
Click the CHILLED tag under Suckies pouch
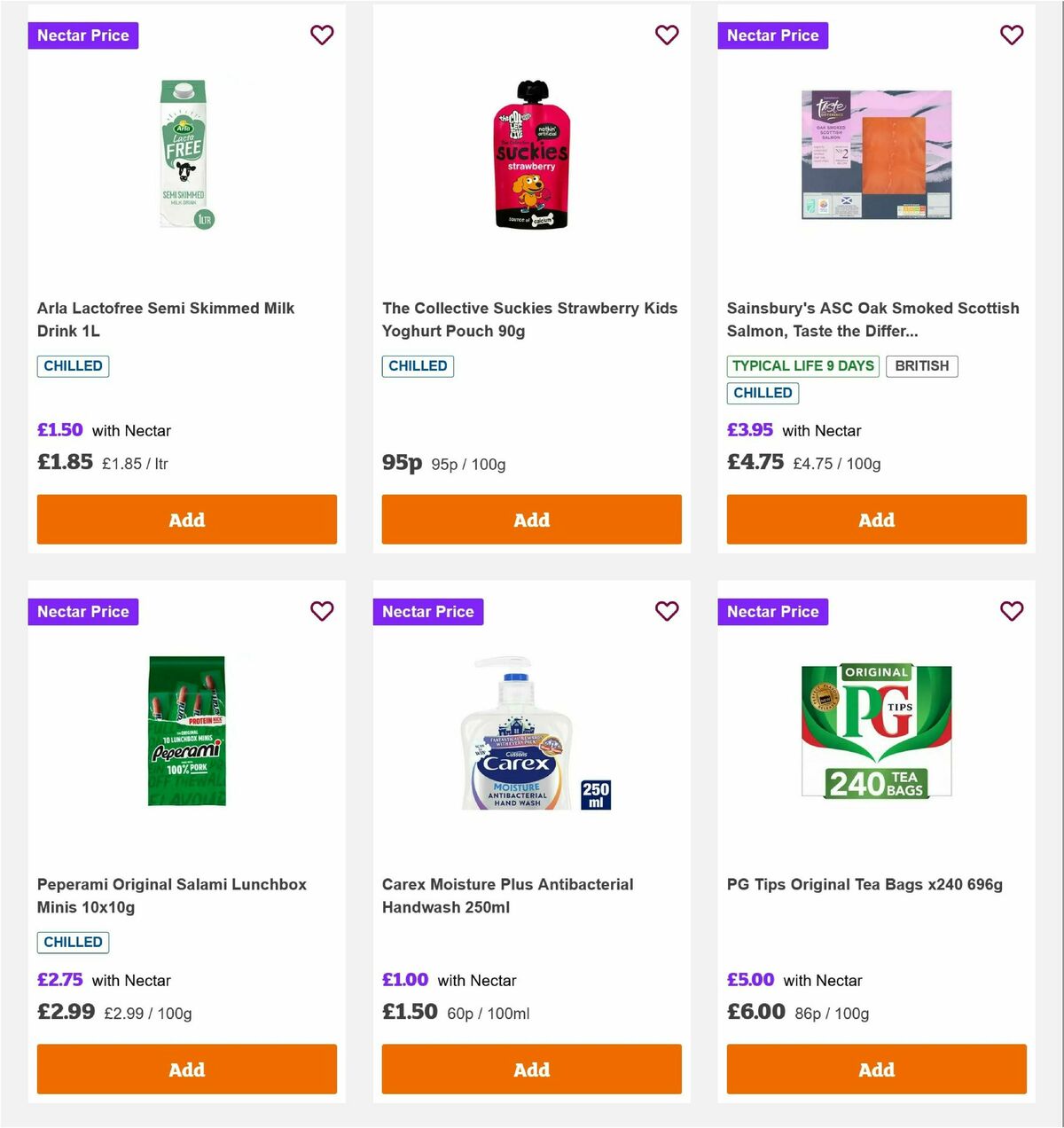(x=417, y=365)
